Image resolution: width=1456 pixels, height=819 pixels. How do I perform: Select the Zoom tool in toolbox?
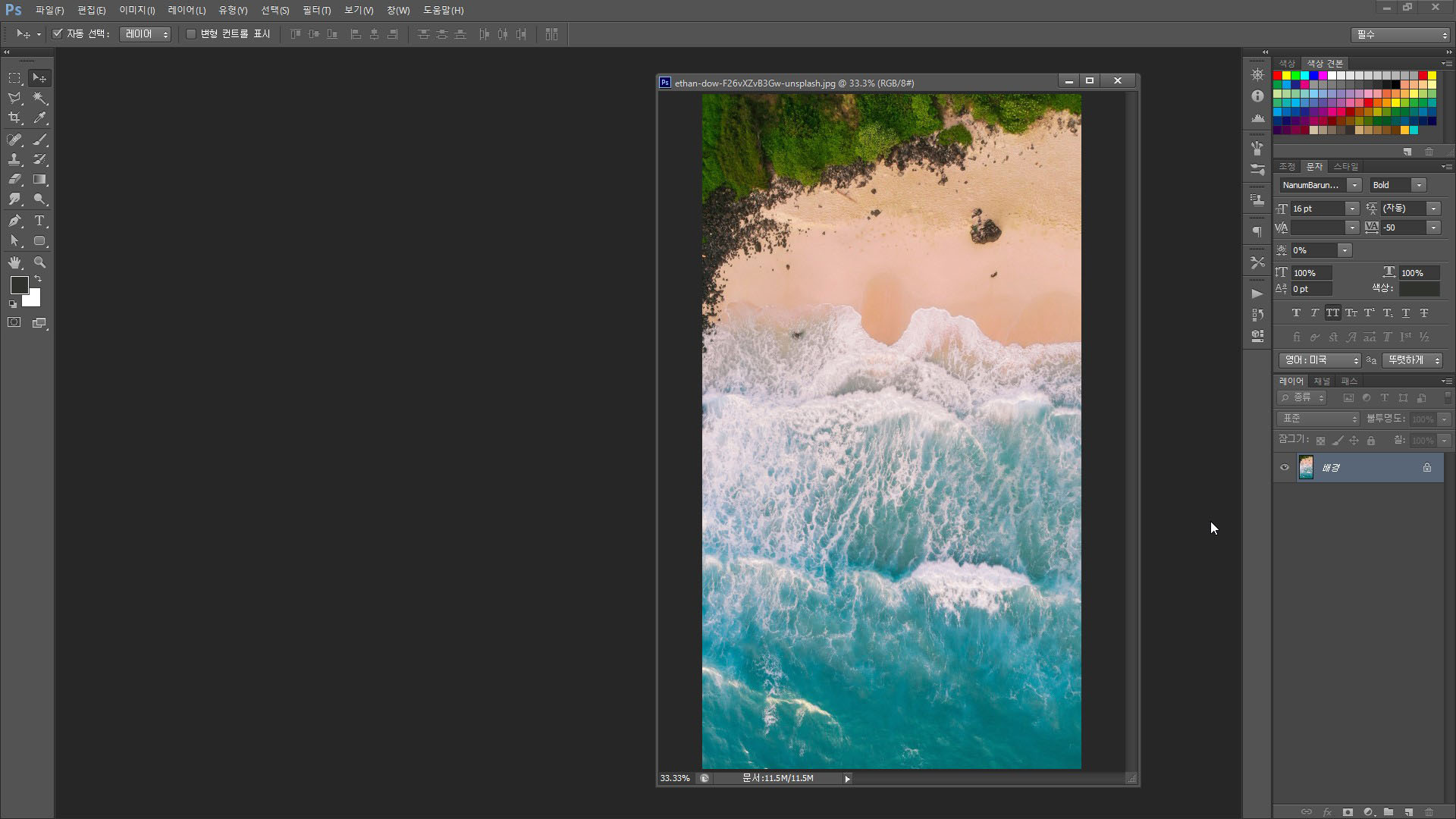[x=40, y=262]
